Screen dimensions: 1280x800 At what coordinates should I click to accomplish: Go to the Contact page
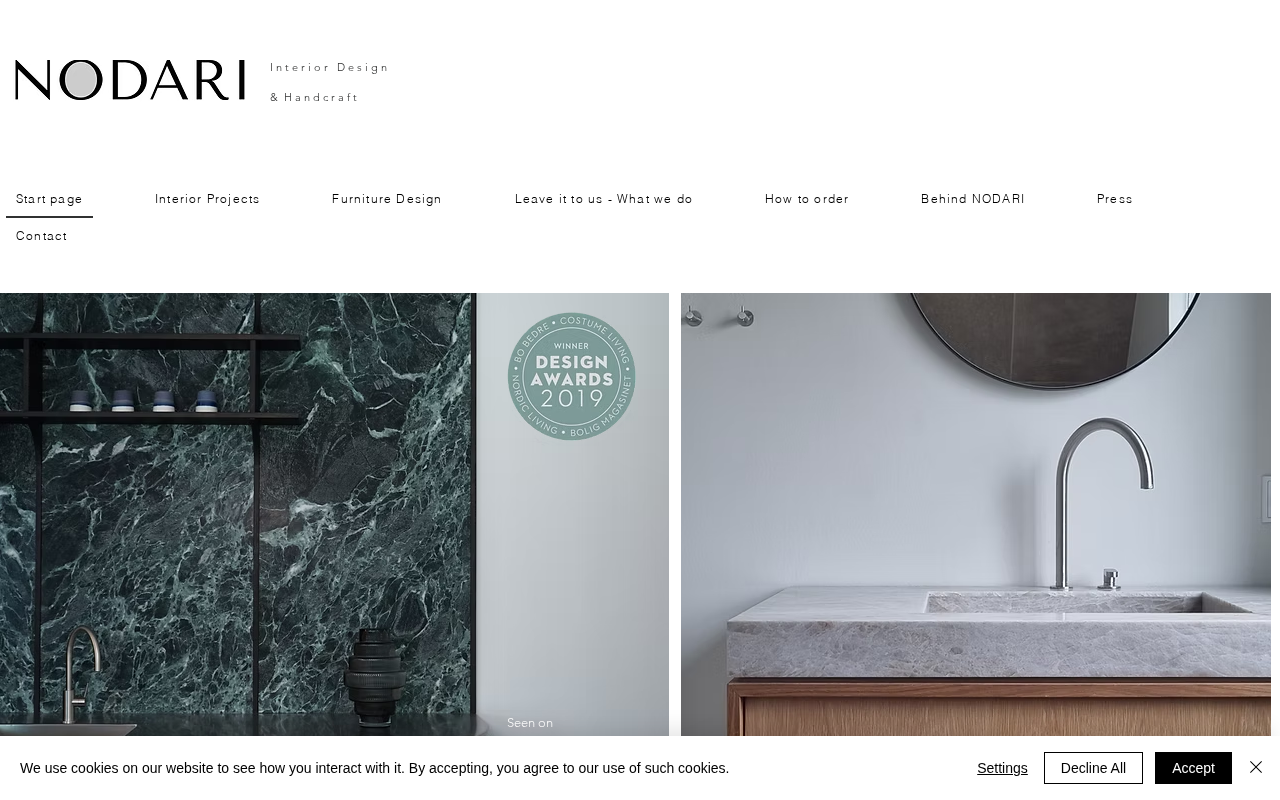[42, 236]
